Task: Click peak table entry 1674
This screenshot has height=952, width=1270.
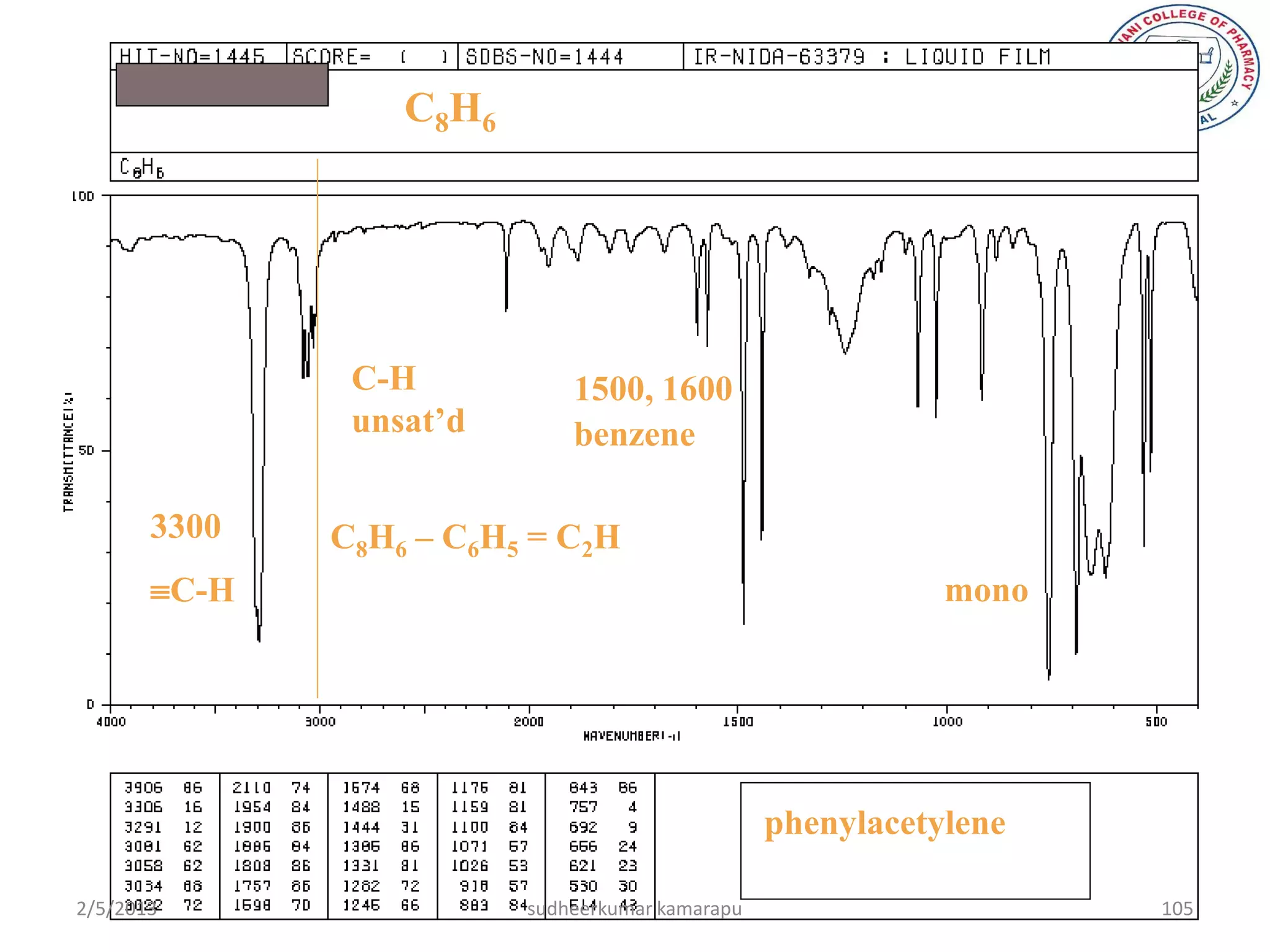Action: [362, 788]
